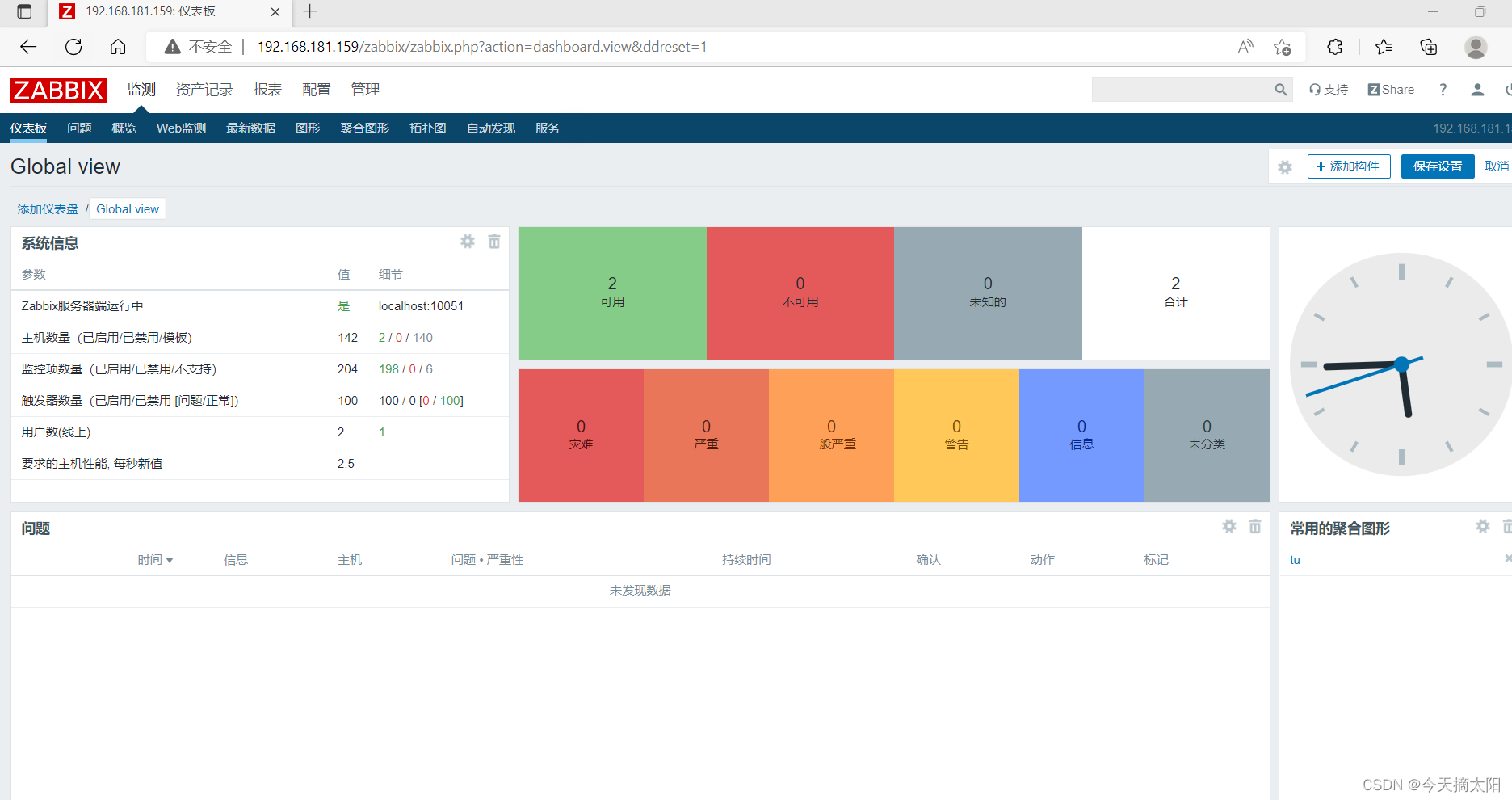Viewport: 1512px width, 800px height.
Task: Open the 配置 main menu
Action: [317, 90]
